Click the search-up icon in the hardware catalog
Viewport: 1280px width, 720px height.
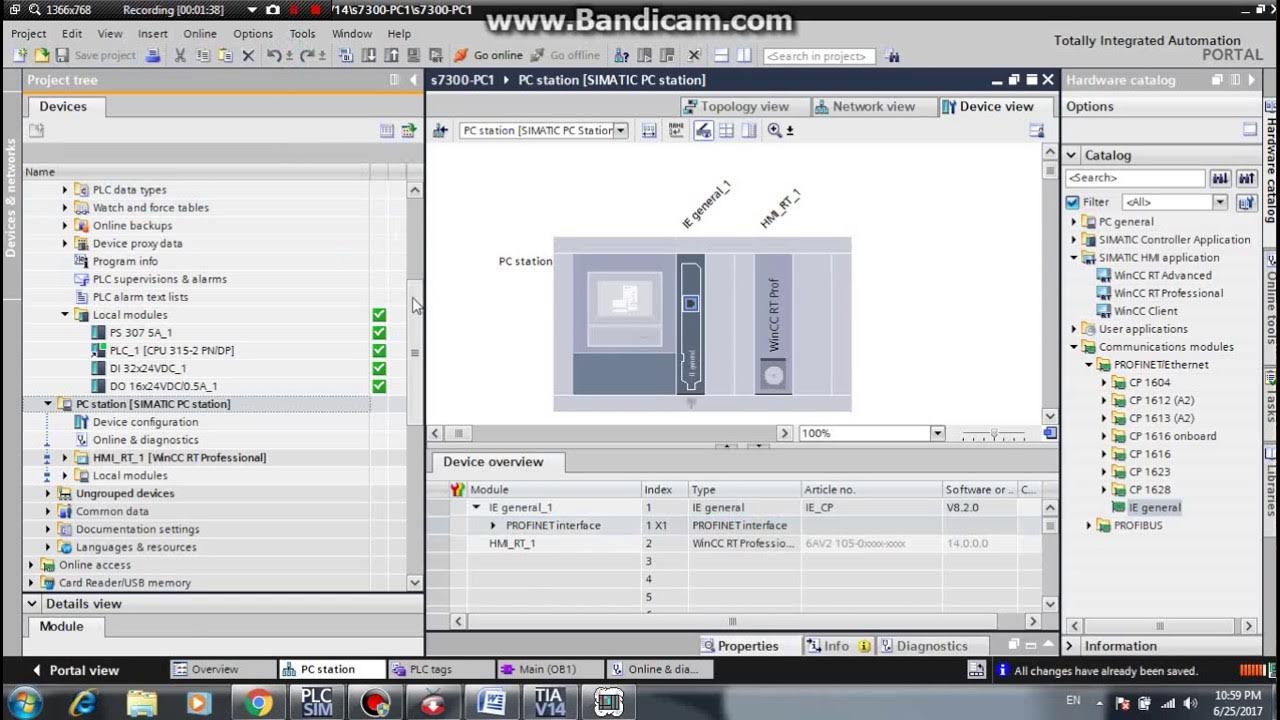pos(1246,178)
